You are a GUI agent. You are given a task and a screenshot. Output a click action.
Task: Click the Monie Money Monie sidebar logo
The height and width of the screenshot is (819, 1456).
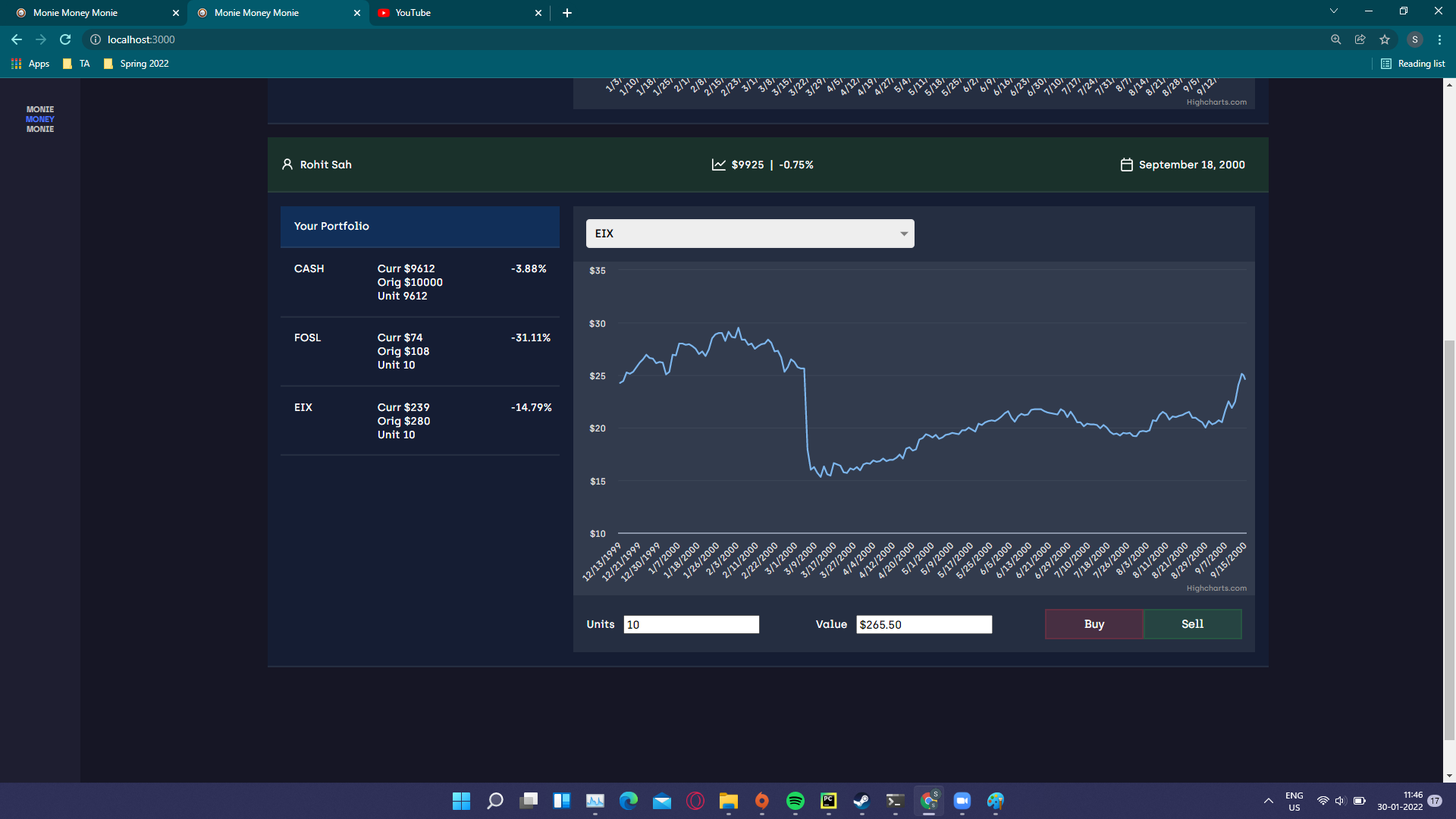pos(40,119)
